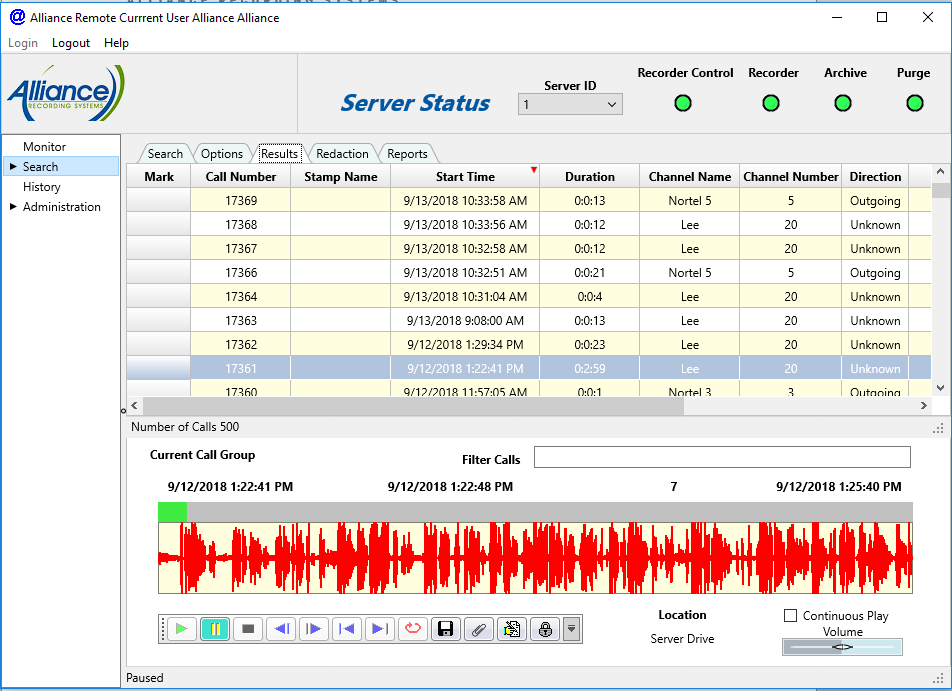Click inside the Filter Calls input field

click(722, 457)
